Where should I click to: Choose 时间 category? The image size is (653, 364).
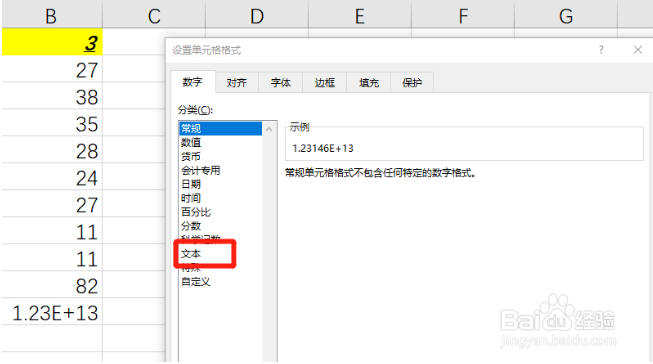[x=191, y=198]
